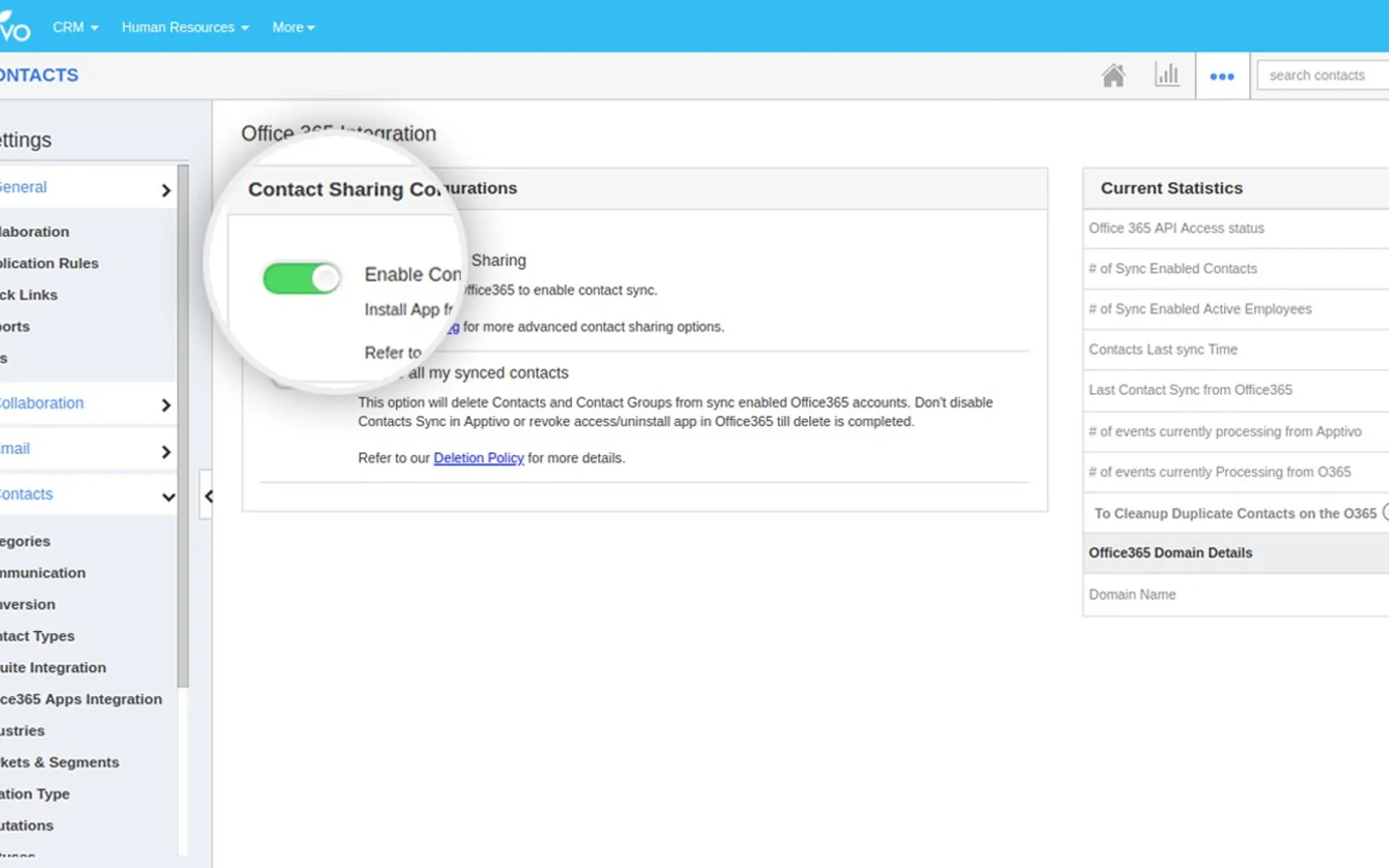Viewport: 1389px width, 868px height.
Task: Open the More dropdown menu
Action: [x=293, y=27]
